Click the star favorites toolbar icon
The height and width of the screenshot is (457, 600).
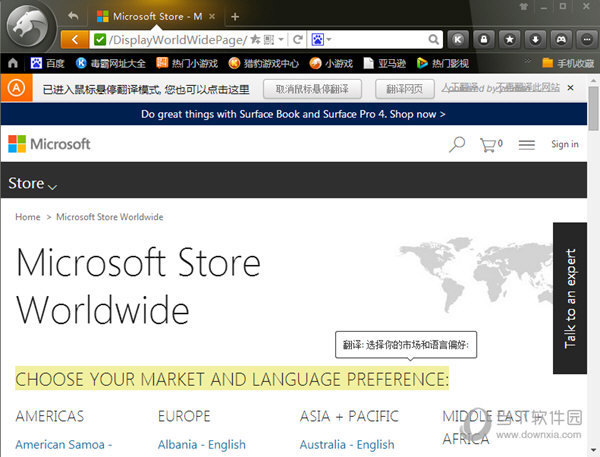[x=510, y=40]
